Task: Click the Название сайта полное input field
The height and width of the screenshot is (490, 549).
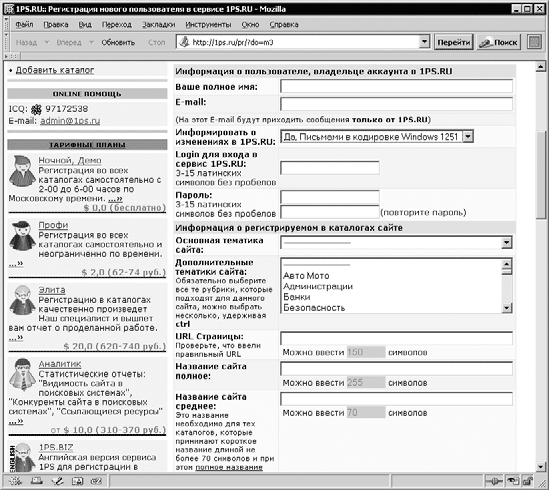Action: click(396, 368)
